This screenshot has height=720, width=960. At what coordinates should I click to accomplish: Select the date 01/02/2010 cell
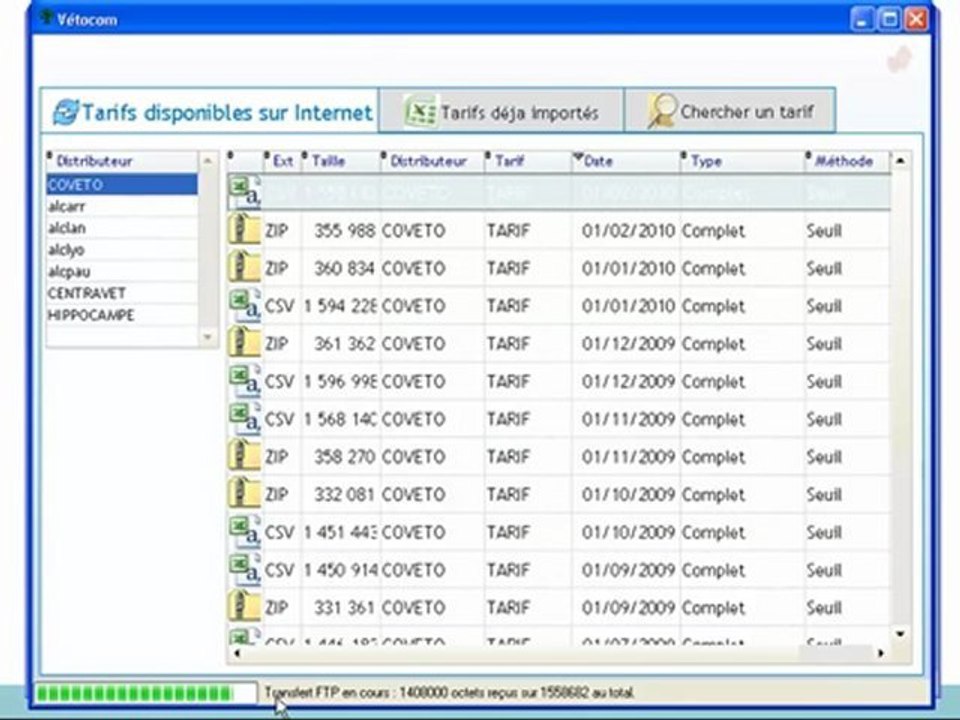coord(628,231)
